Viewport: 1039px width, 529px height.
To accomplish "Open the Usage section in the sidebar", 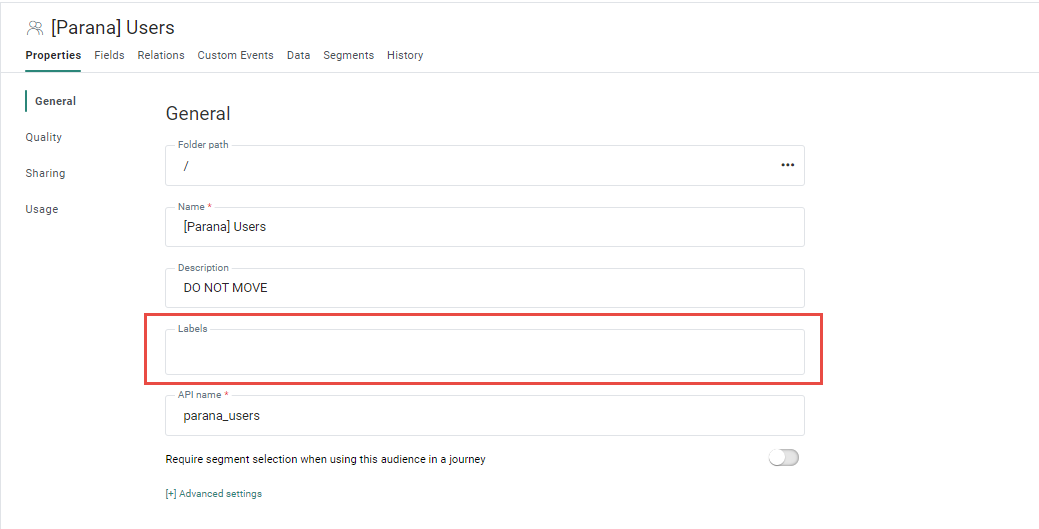I will coord(42,209).
